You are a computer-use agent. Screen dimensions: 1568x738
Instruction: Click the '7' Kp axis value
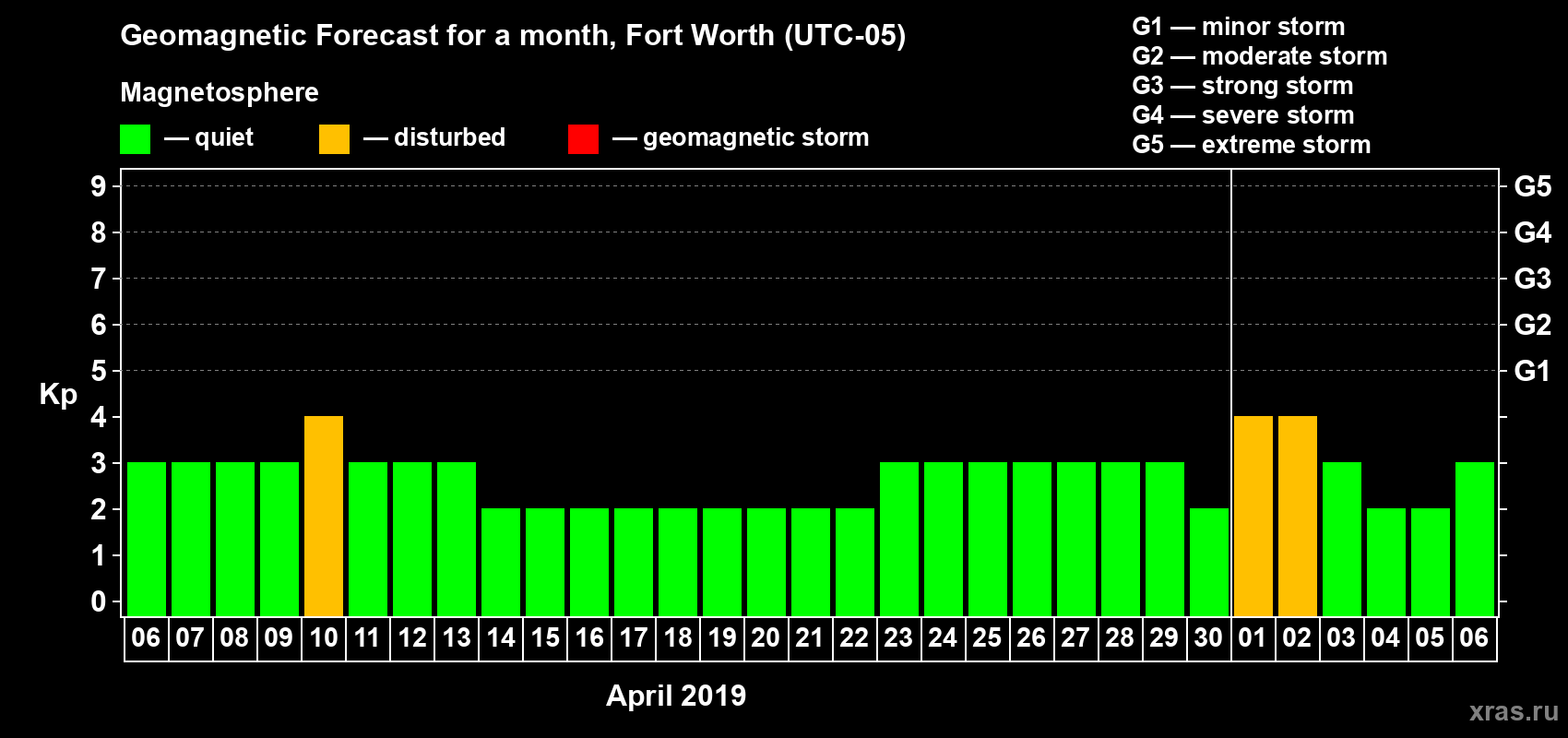99,279
